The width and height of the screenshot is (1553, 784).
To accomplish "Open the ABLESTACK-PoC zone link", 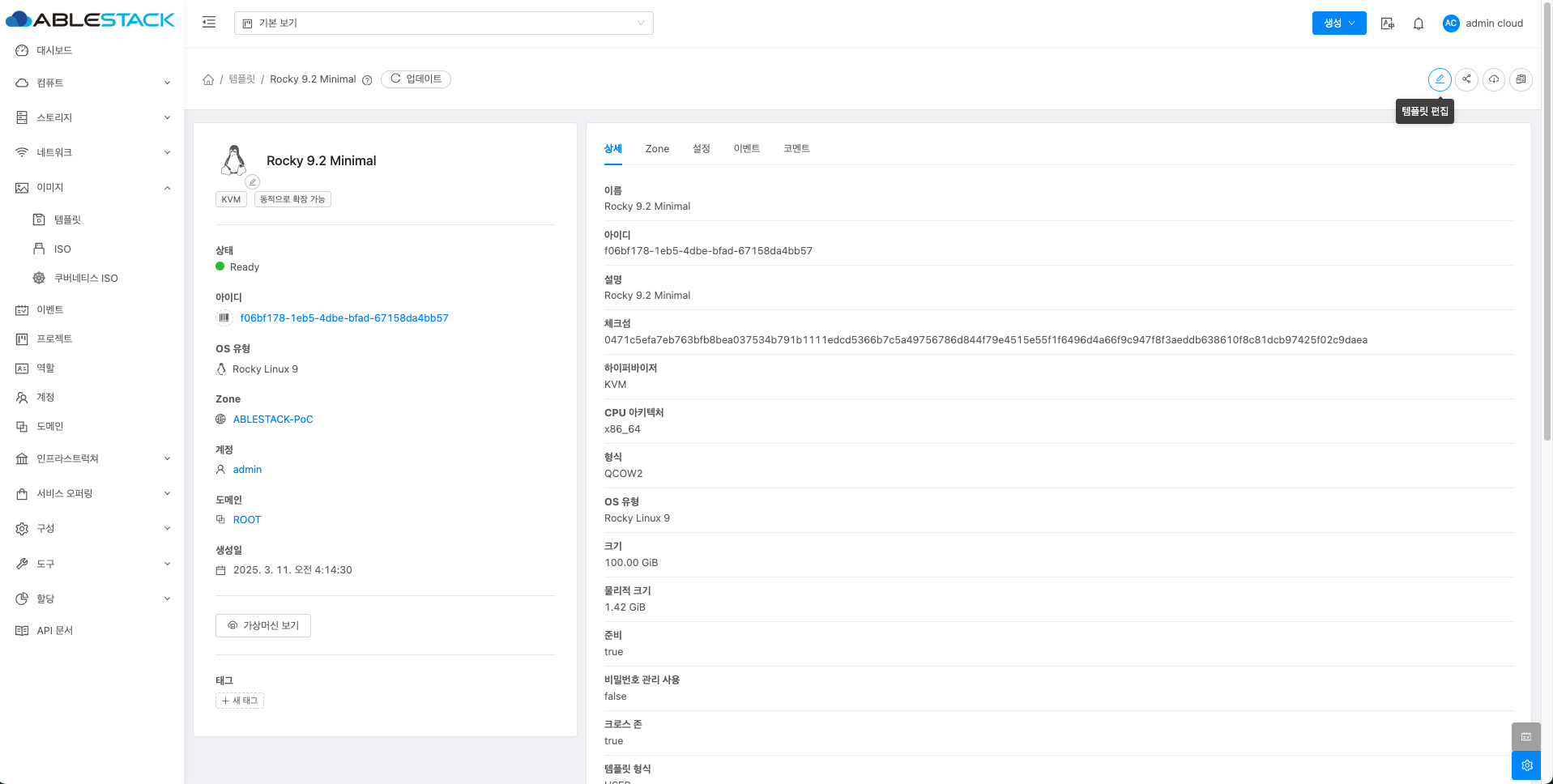I will (273, 420).
